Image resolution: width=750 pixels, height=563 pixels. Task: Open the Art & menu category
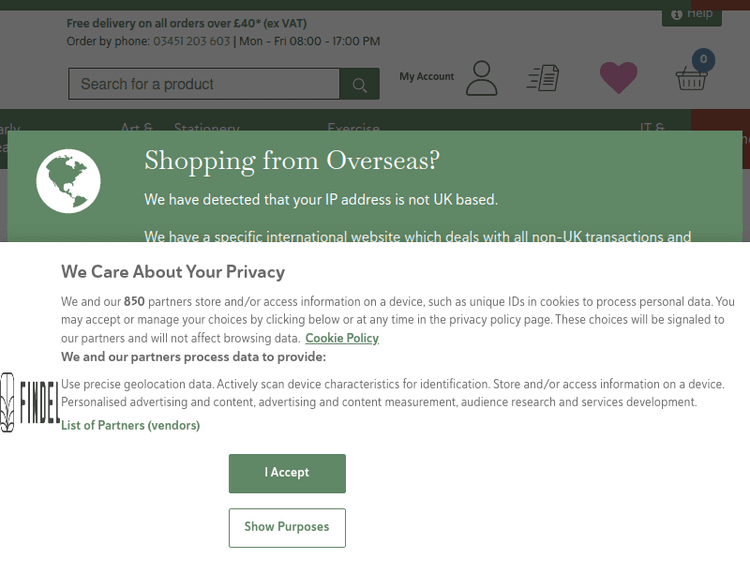pos(136,129)
